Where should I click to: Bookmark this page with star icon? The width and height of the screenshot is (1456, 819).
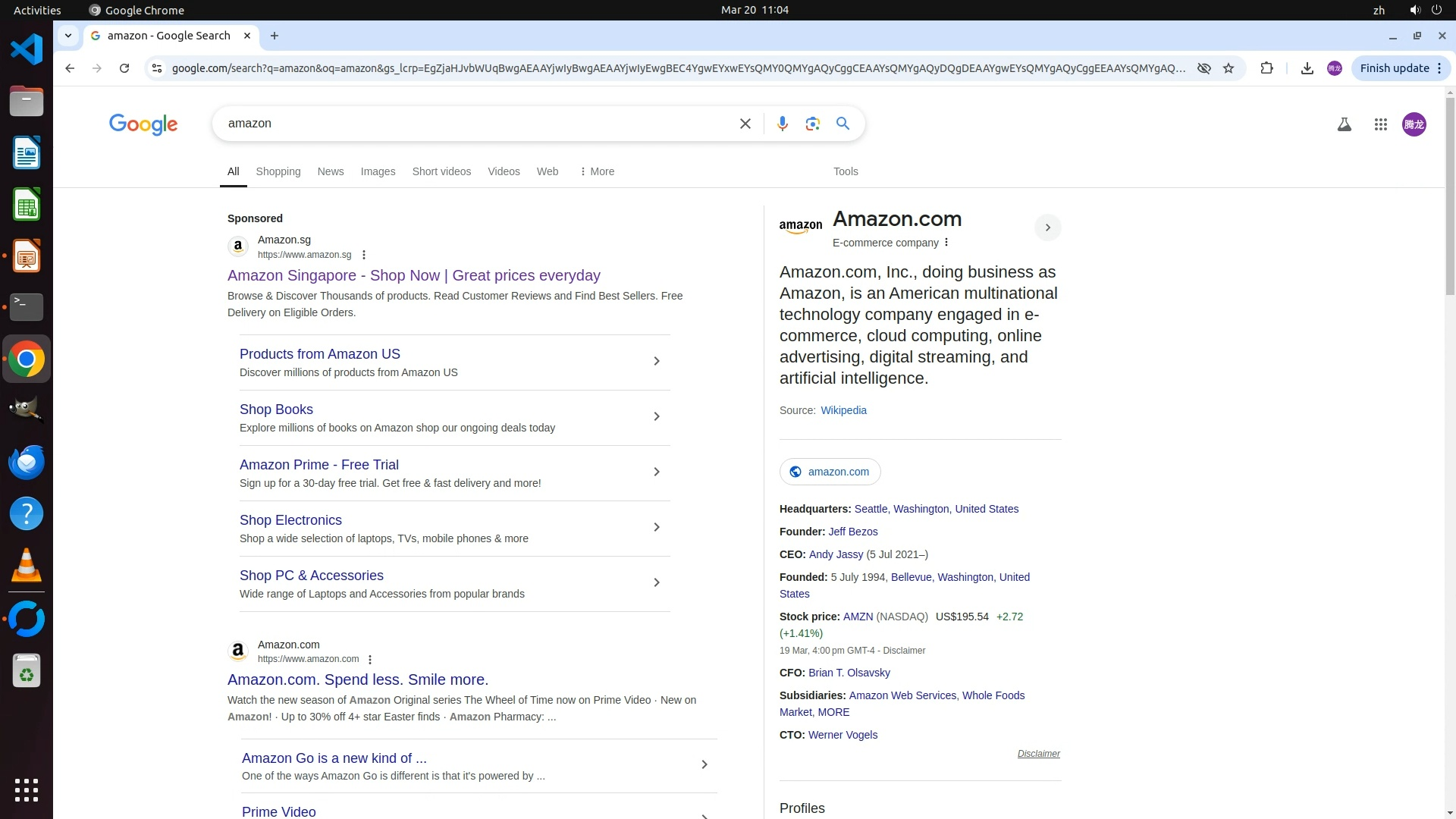[1228, 68]
